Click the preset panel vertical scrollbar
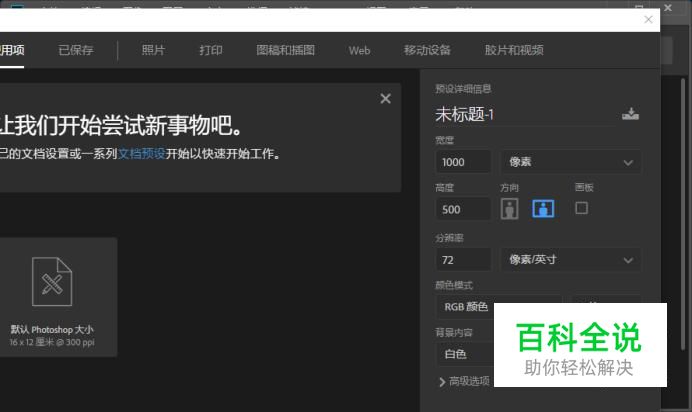 (x=683, y=215)
